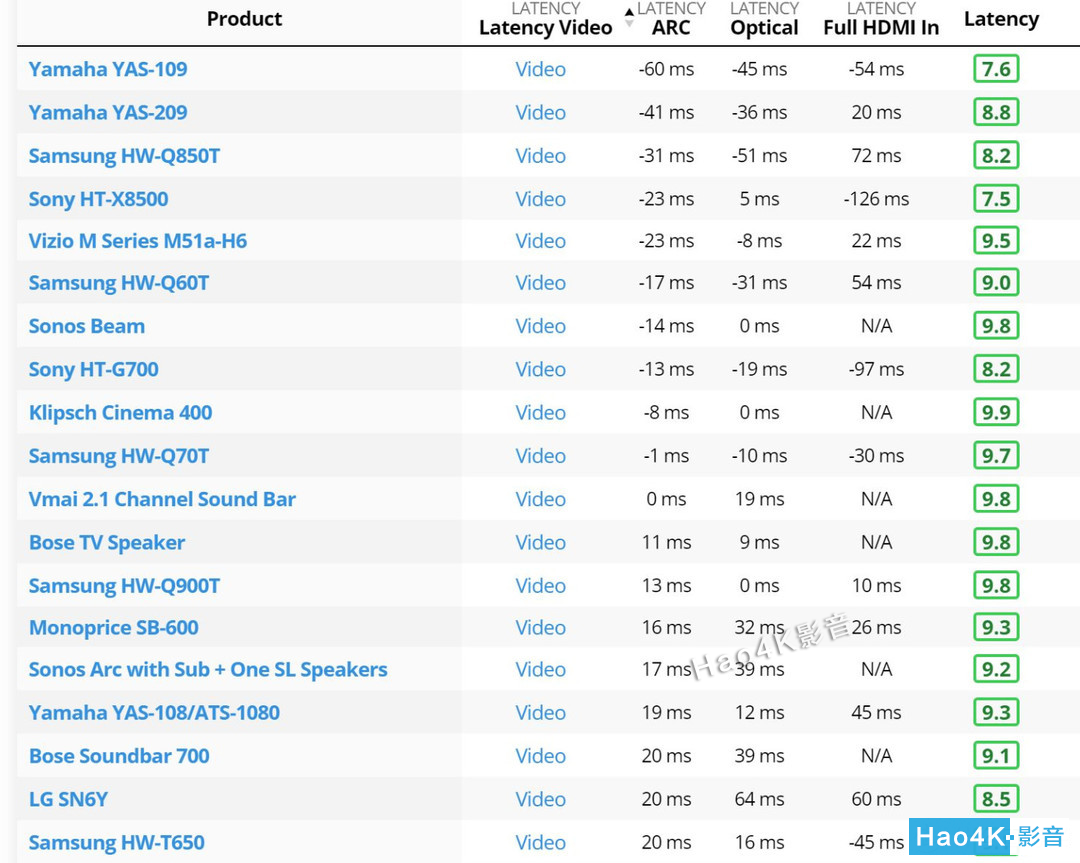The width and height of the screenshot is (1080, 863).
Task: Play Video link for Samsung HW-Q70T
Action: click(541, 456)
